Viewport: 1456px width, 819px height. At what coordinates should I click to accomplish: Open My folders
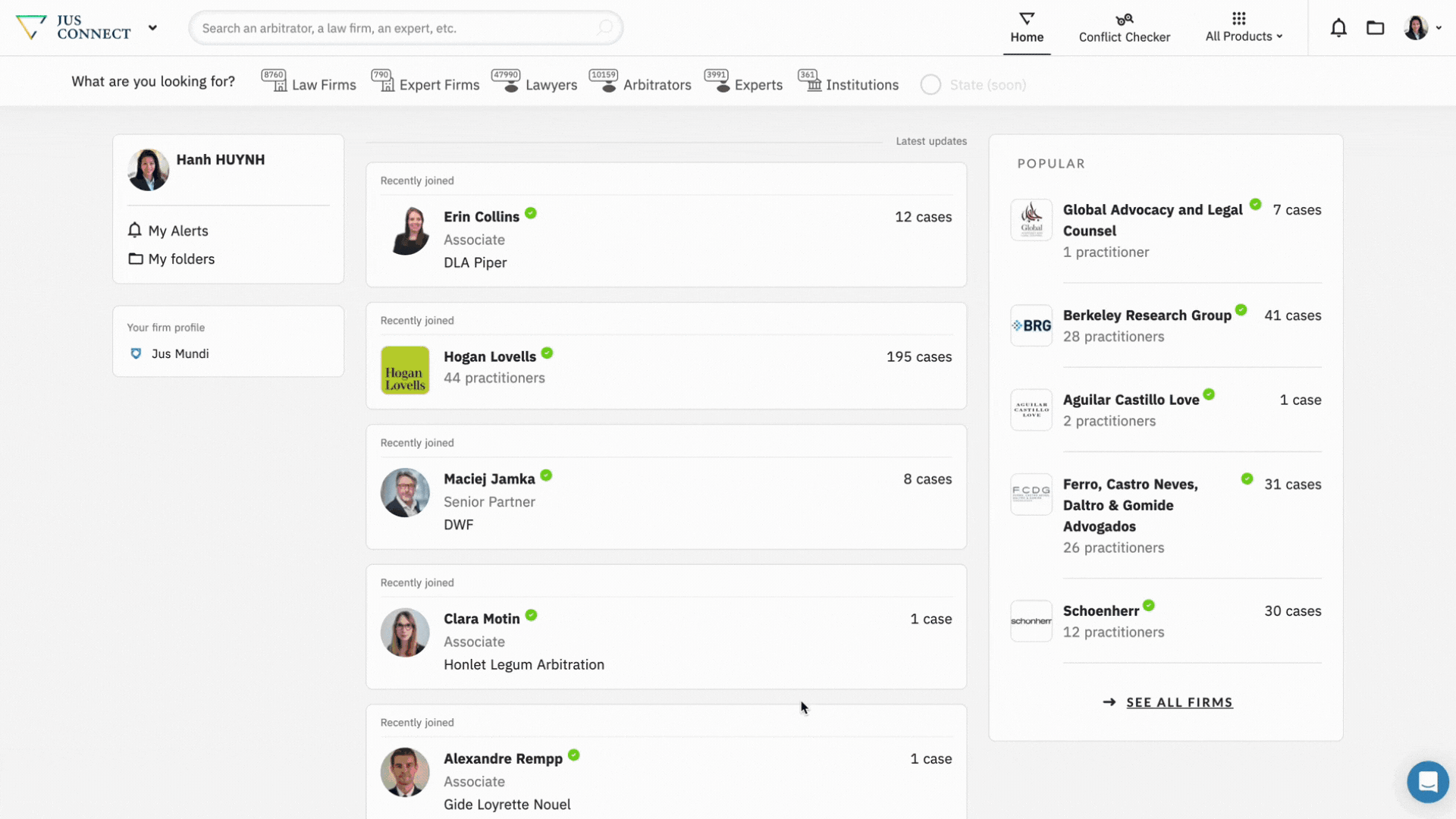(x=171, y=259)
